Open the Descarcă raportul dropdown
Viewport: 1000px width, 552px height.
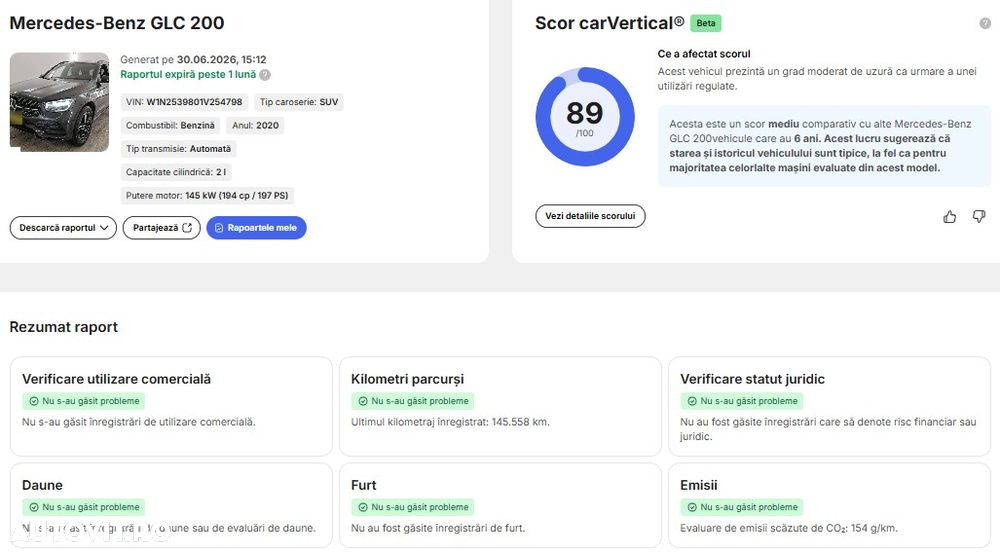pos(63,228)
